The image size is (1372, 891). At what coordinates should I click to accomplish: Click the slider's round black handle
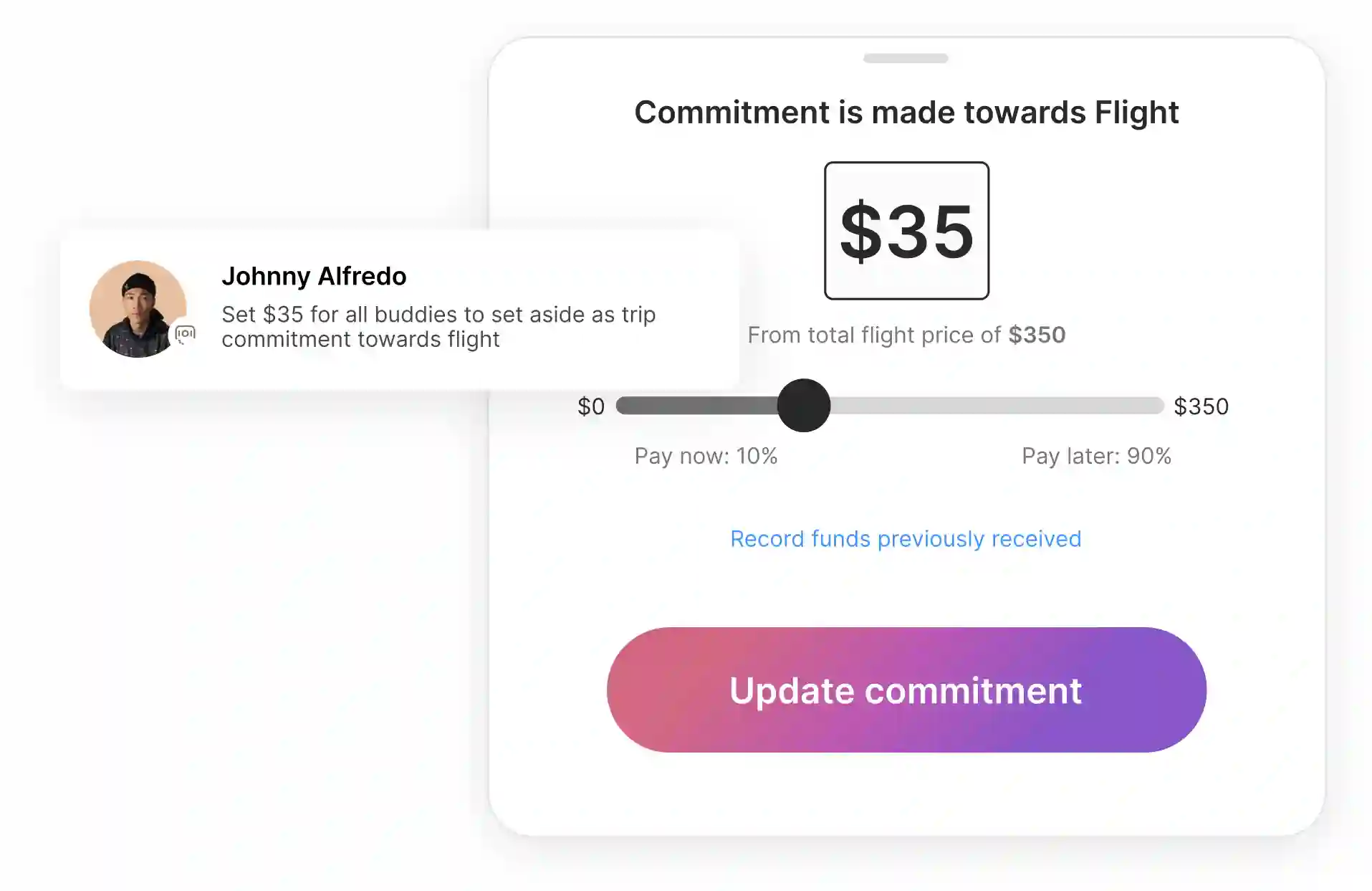tap(804, 406)
